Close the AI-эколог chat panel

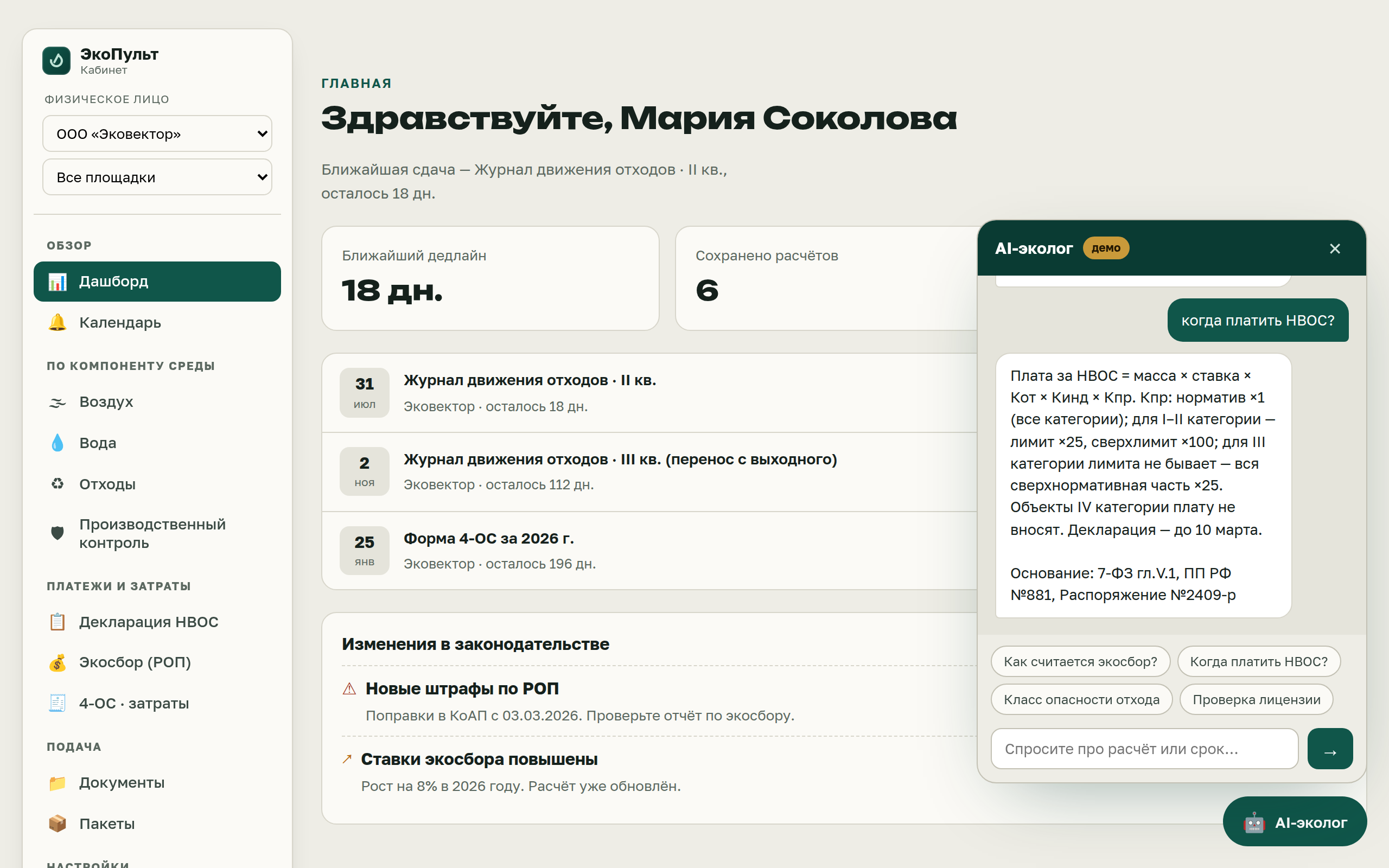pyautogui.click(x=1335, y=248)
